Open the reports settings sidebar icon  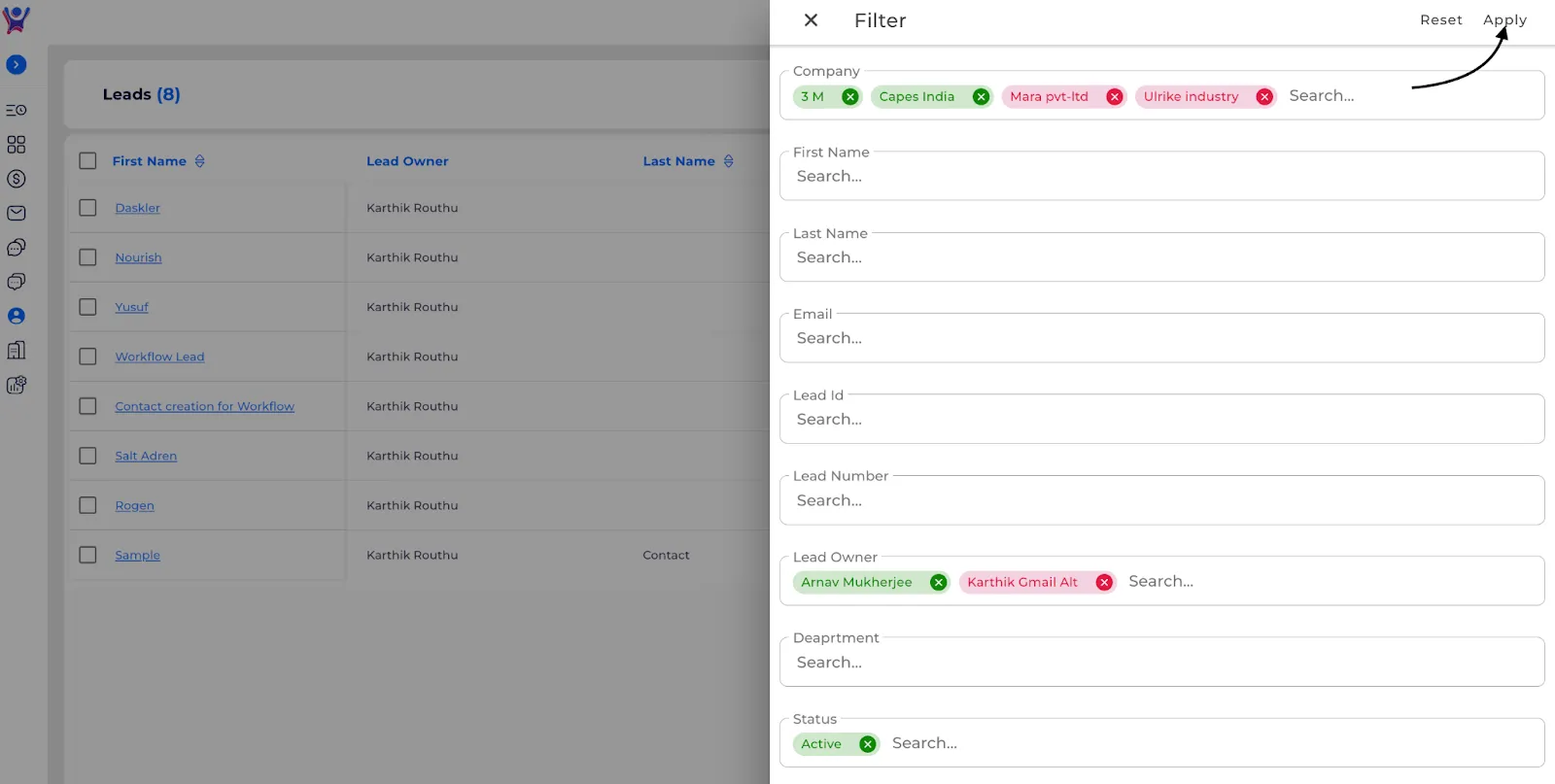[17, 385]
